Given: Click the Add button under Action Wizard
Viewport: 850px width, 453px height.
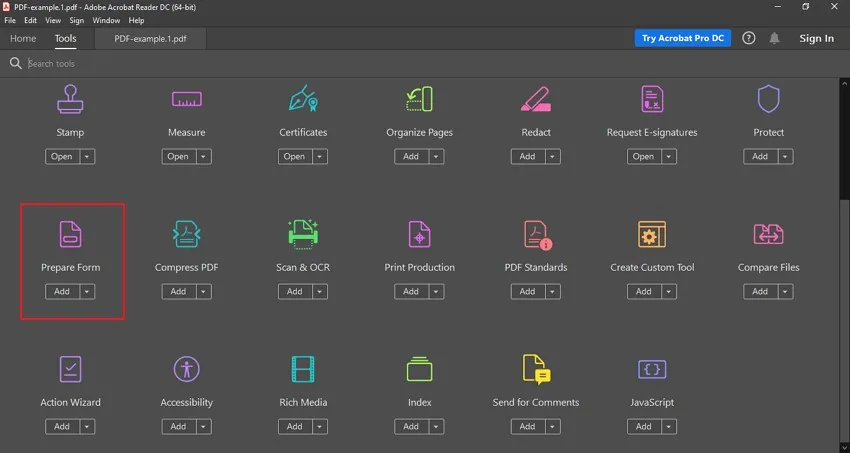Looking at the screenshot, I should [62, 427].
